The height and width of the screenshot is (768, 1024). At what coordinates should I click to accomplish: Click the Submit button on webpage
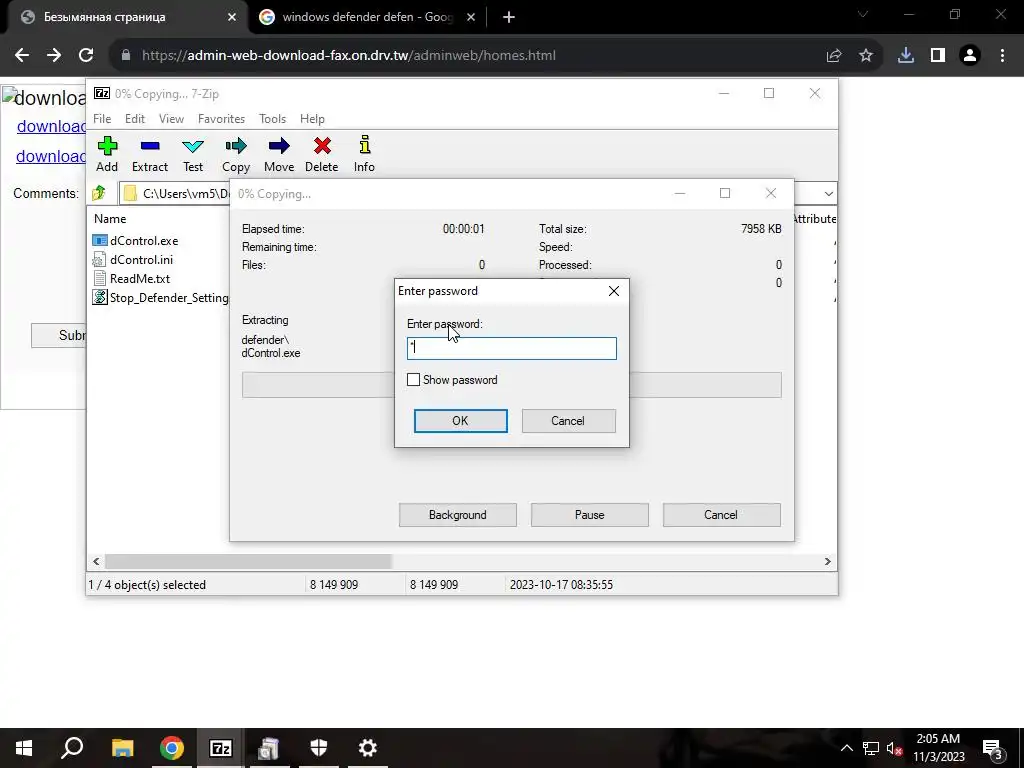point(59,335)
